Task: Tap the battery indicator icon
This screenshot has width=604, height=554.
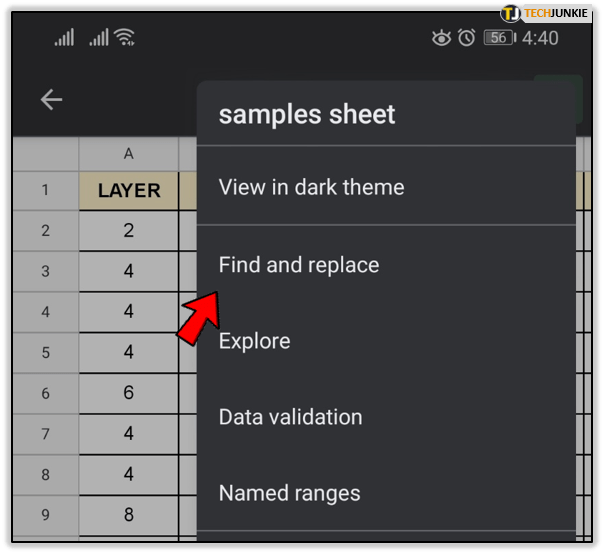Action: (497, 38)
